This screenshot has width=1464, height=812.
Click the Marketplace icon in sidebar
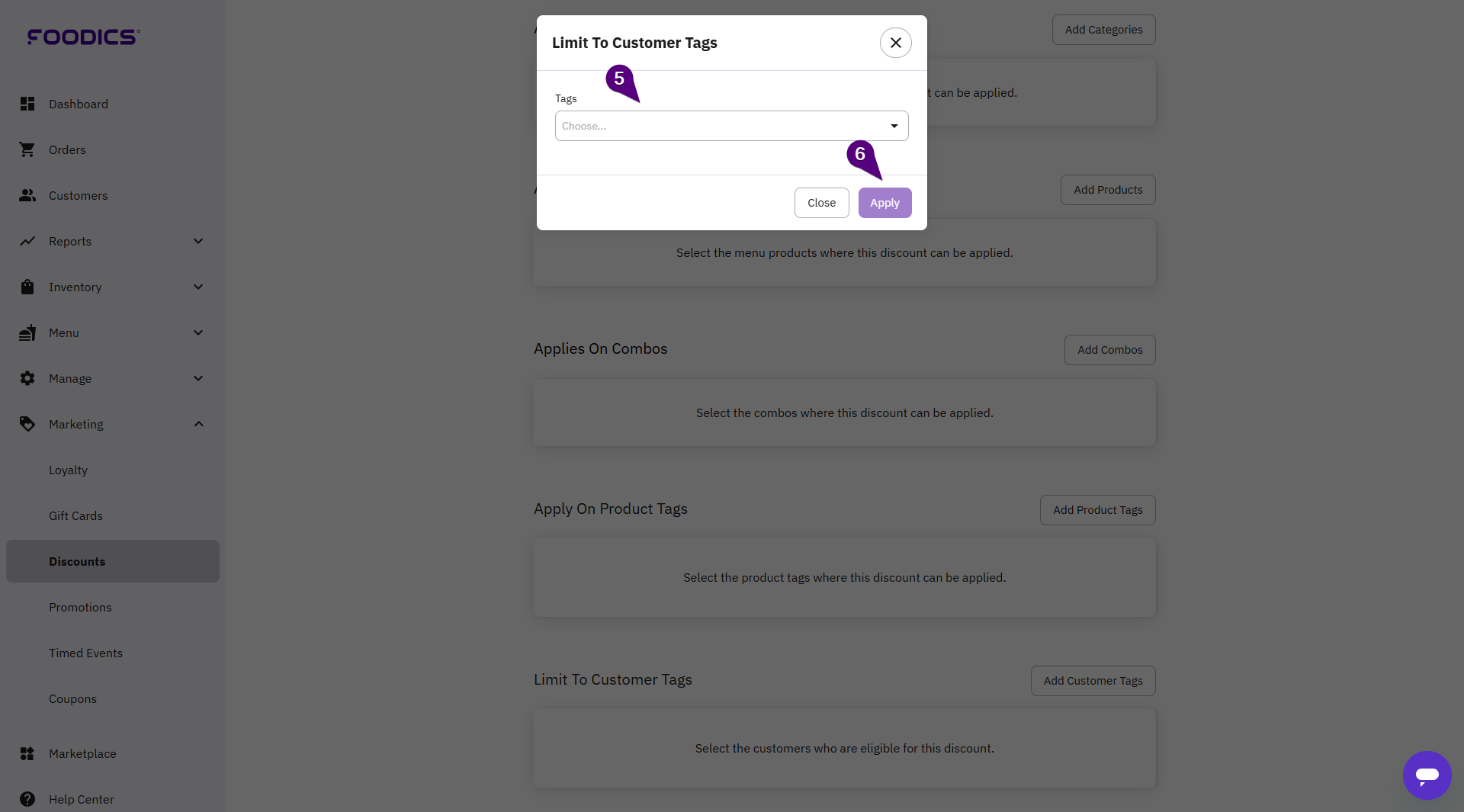coord(27,753)
